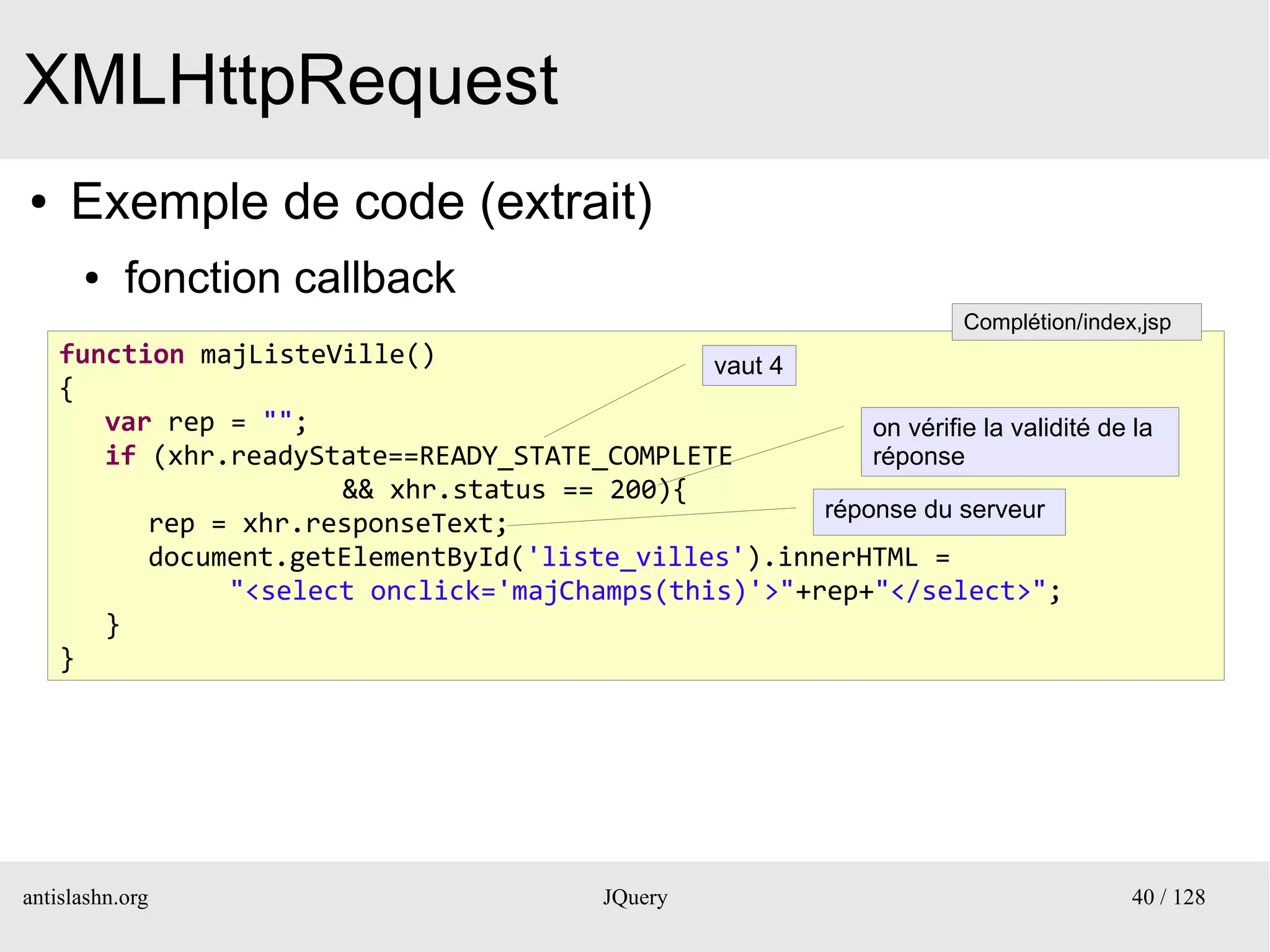Screen dimensions: 1270x952
Task: Click the 'Complétion/index,jsp' file label
Action: point(1076,322)
